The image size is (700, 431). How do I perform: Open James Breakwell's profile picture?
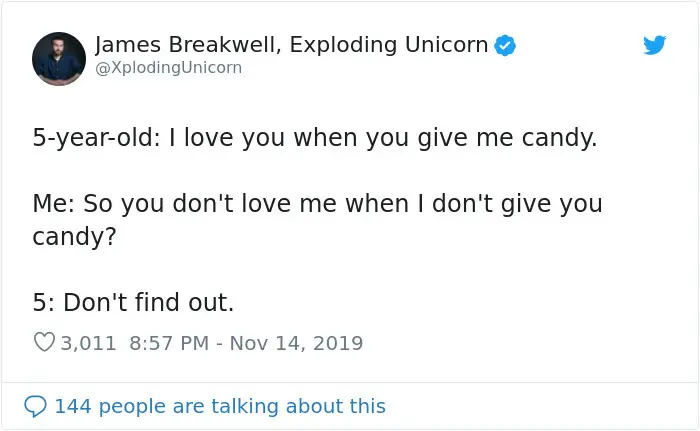pos(59,59)
